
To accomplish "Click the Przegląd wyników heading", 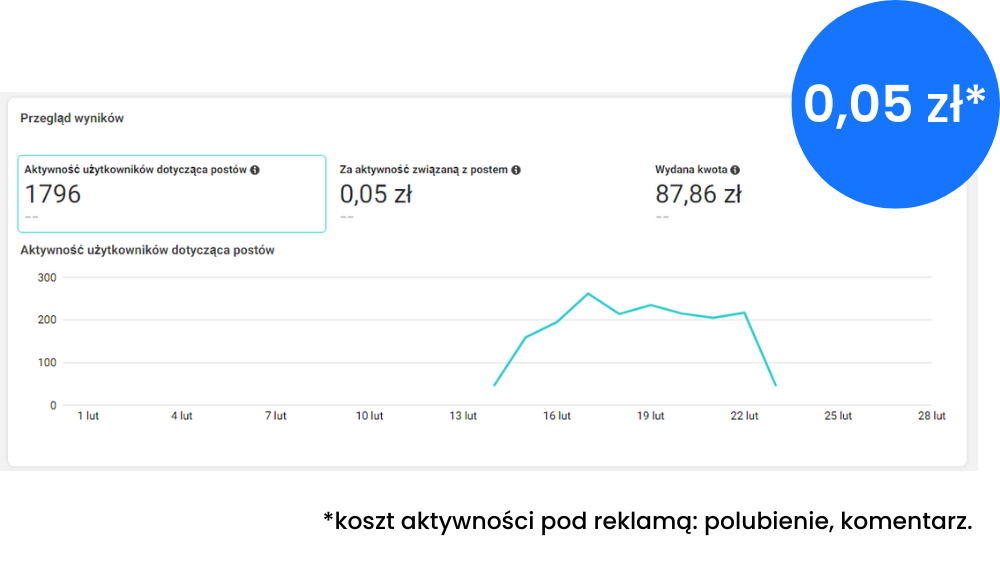I will click(72, 118).
